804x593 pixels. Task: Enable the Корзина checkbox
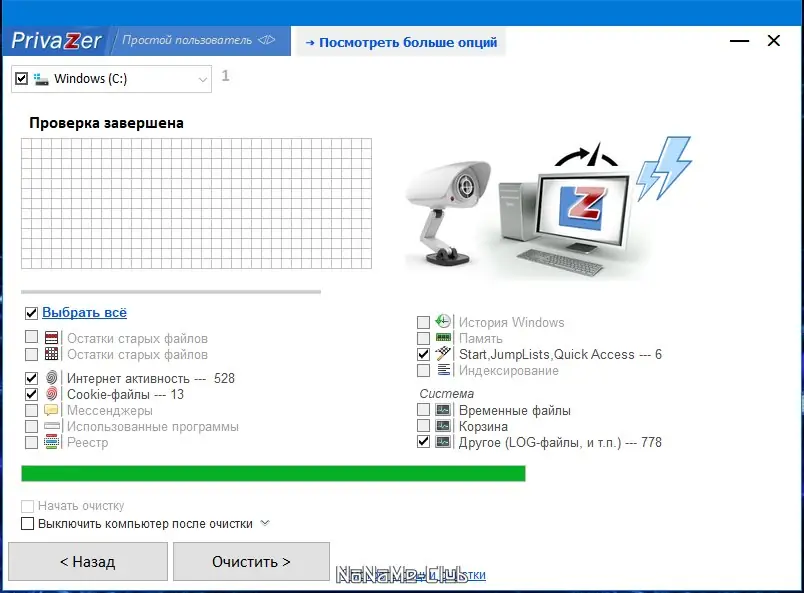click(424, 426)
